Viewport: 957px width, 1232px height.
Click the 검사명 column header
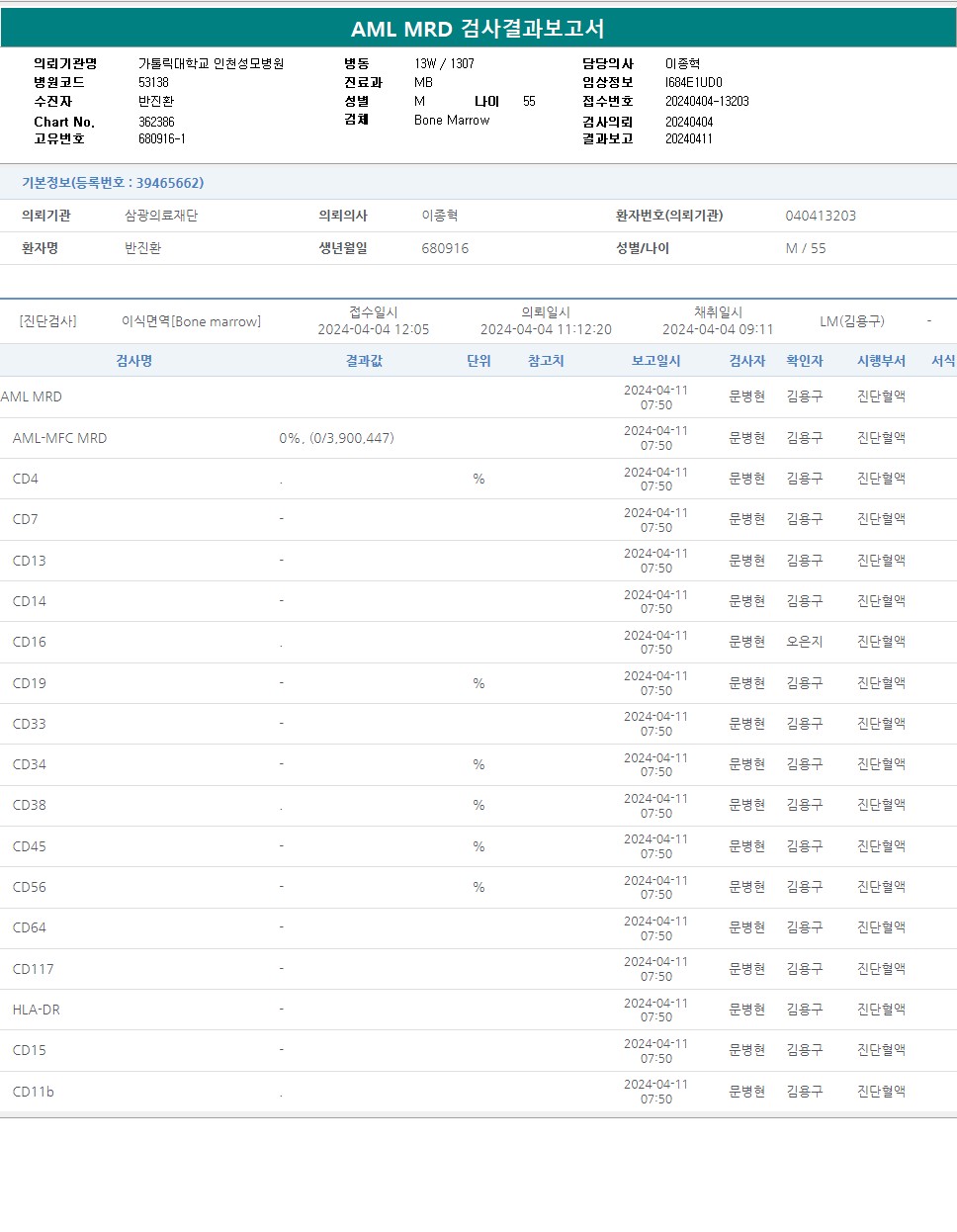133,361
